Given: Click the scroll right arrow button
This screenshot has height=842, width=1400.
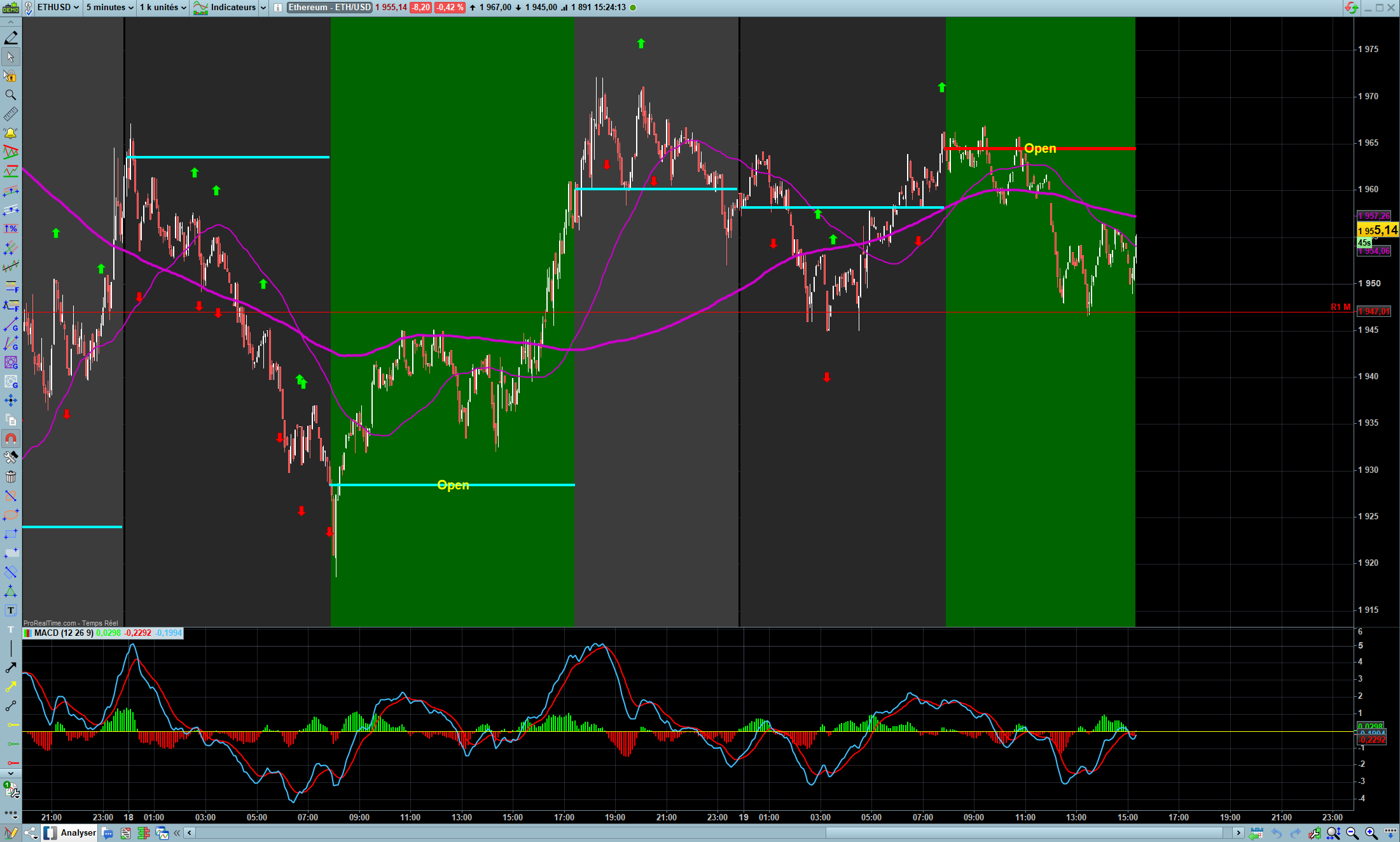Looking at the screenshot, I should [1238, 832].
